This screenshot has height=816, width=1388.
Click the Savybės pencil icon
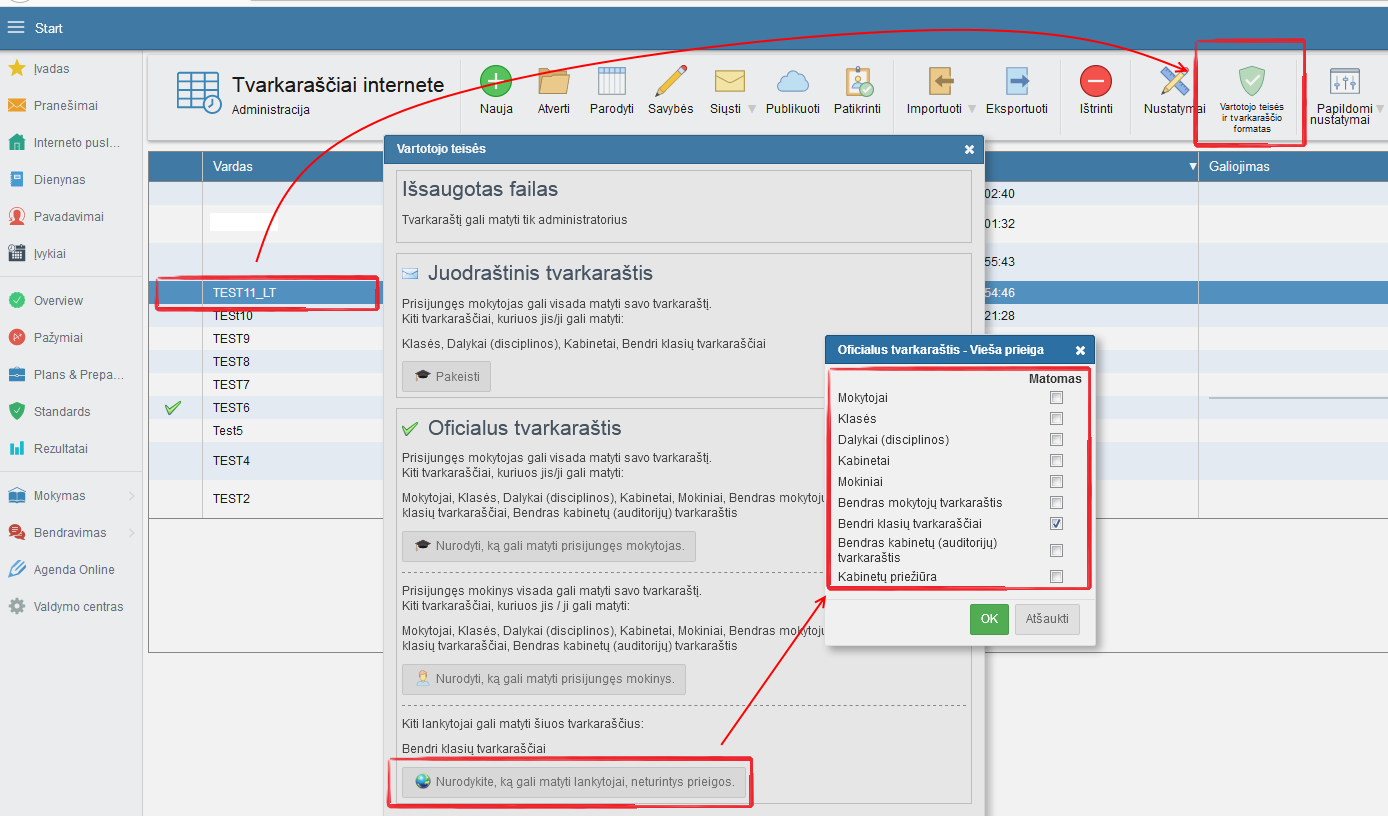coord(670,82)
